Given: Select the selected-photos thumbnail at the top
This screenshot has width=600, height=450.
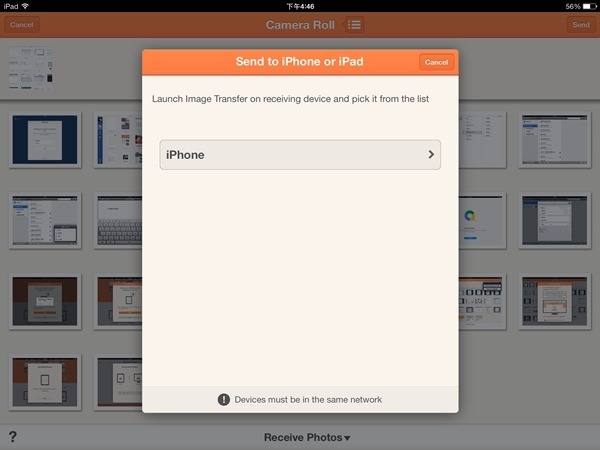Looking at the screenshot, I should click(31, 68).
